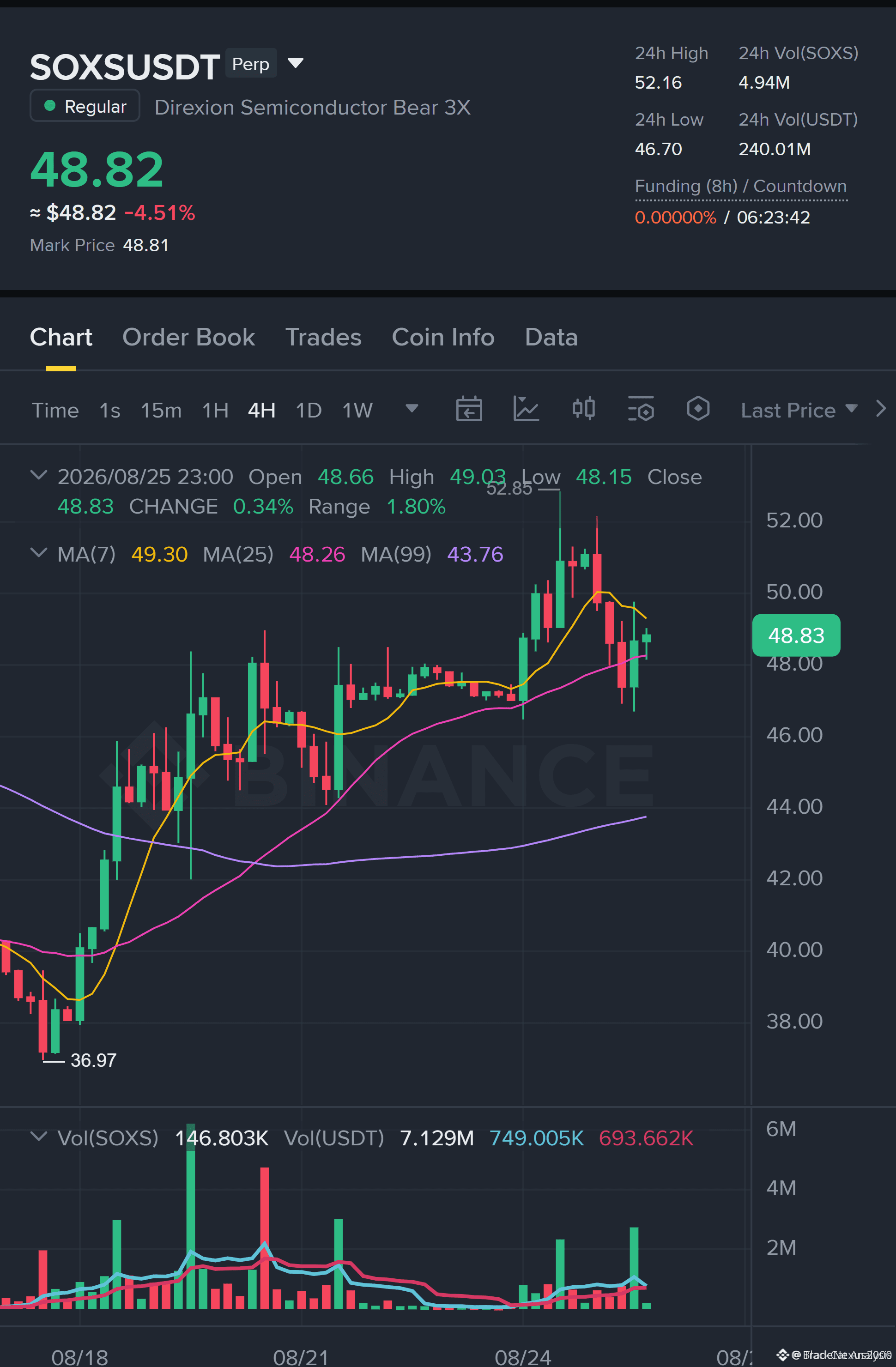
Task: Tap the 24h Vol(SOXS) value 4.94M
Action: click(x=764, y=82)
